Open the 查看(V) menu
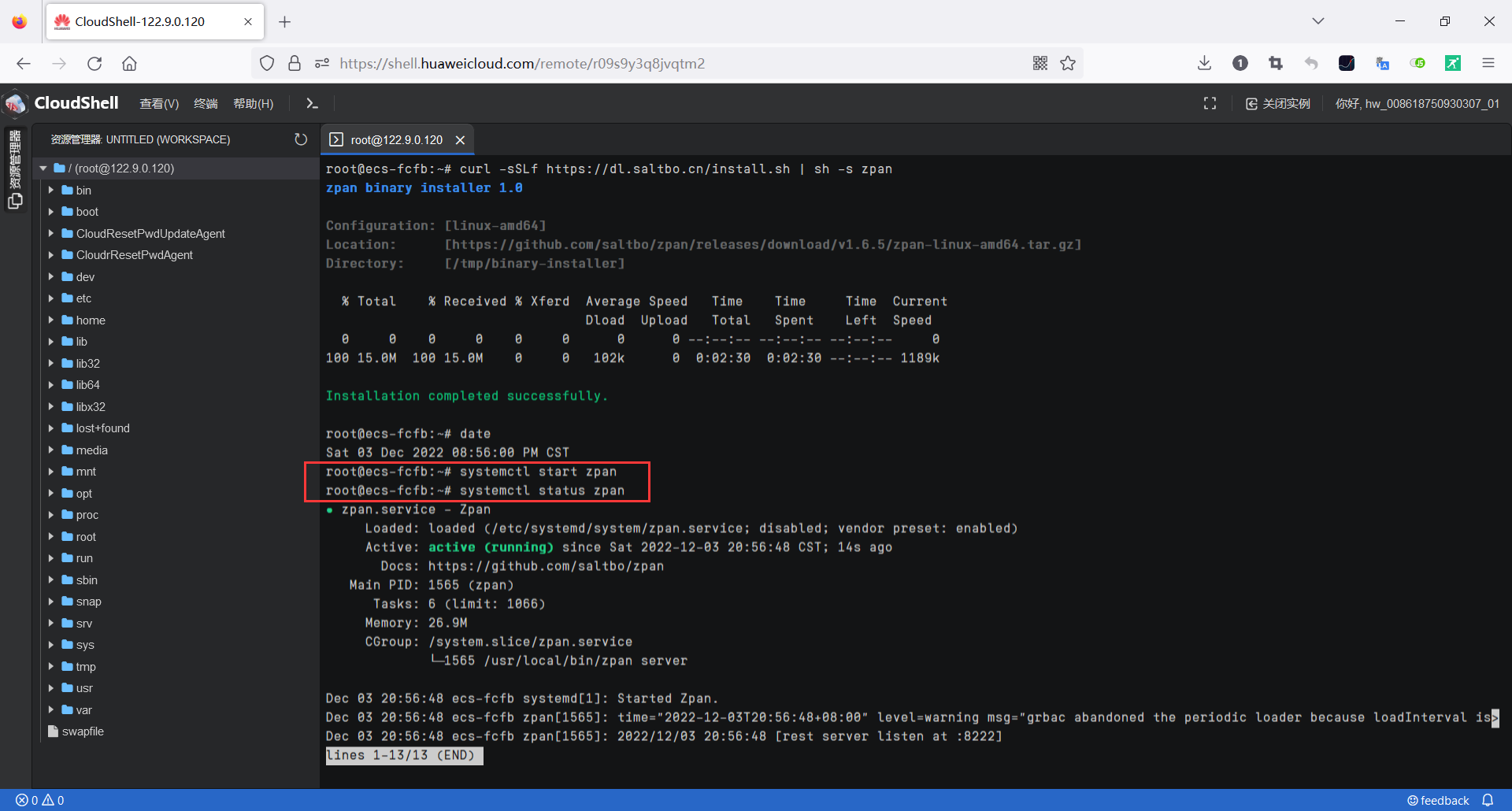This screenshot has width=1512, height=811. 159,104
